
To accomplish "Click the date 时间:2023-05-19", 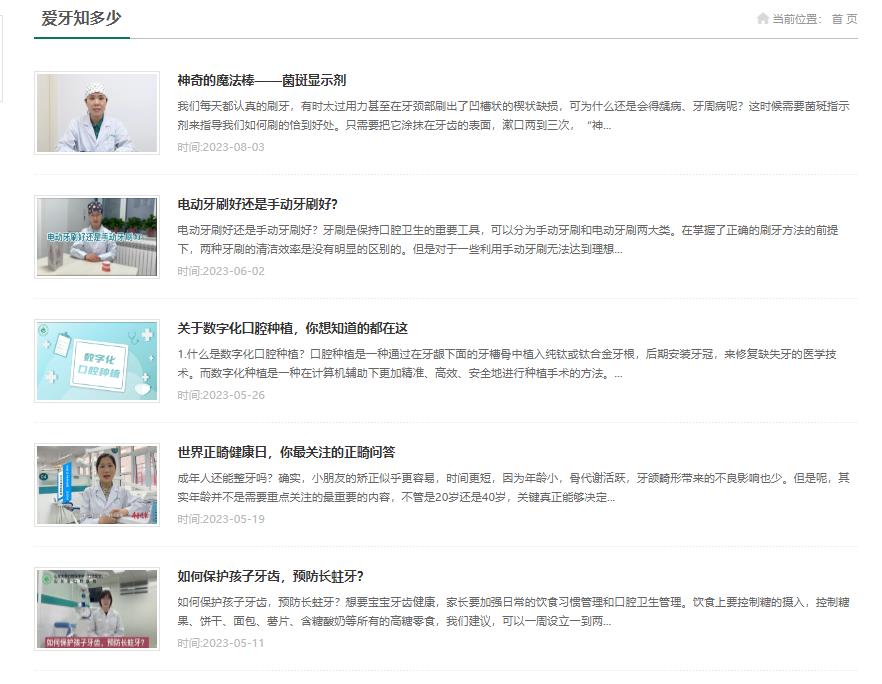I will [220, 519].
